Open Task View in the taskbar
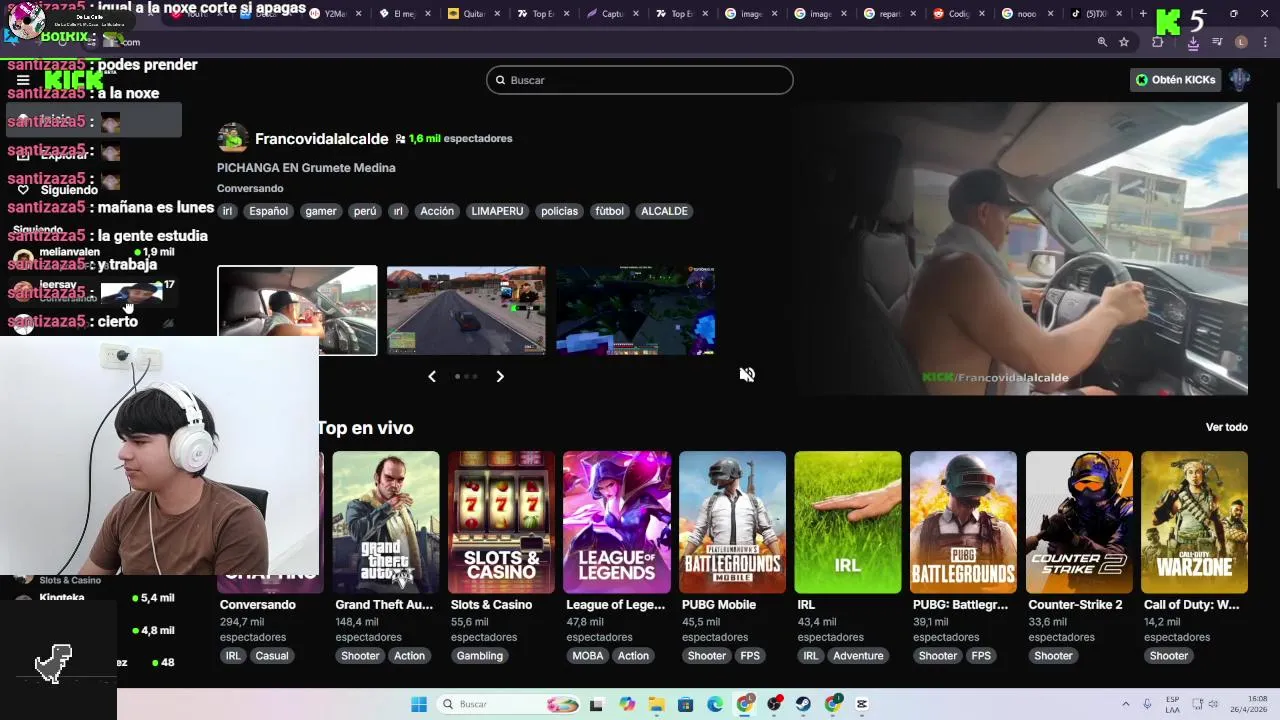This screenshot has height=720, width=1280. (597, 704)
